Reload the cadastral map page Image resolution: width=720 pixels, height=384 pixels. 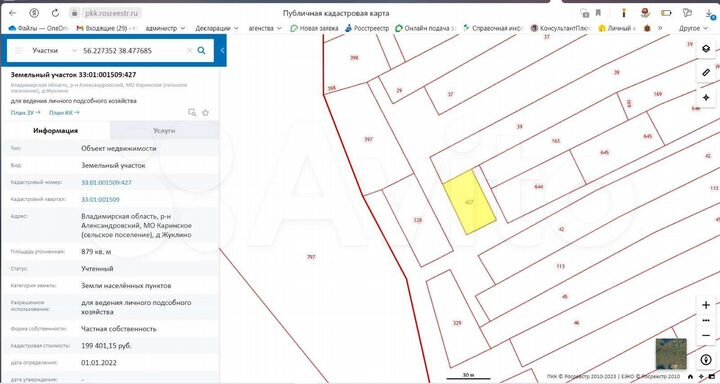(x=55, y=13)
